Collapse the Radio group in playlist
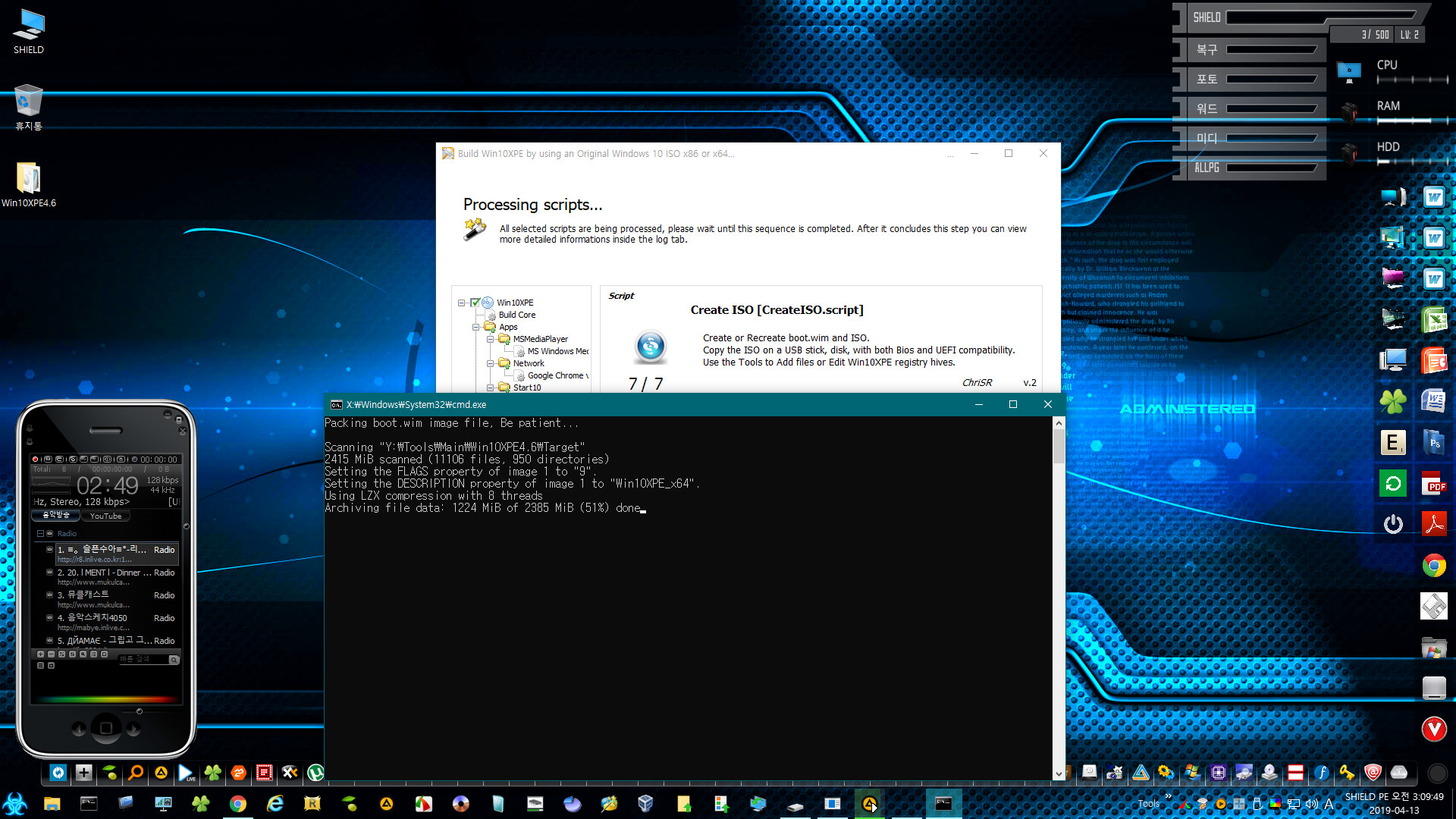This screenshot has width=1456, height=819. point(40,534)
